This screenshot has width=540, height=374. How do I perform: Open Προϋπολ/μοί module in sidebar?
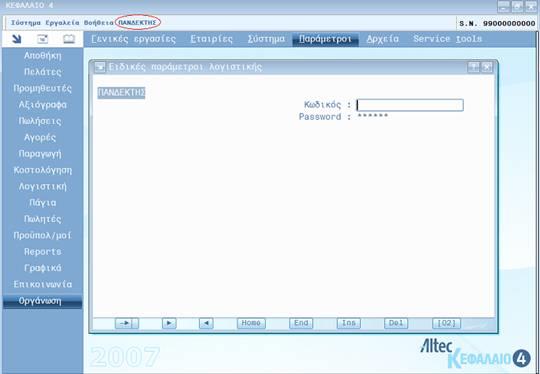point(43,236)
